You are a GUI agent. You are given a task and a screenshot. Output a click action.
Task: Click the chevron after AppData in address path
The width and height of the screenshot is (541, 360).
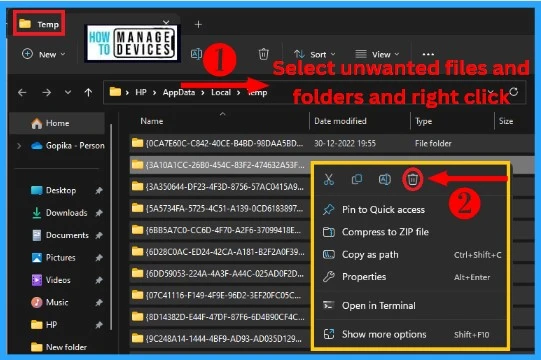(x=203, y=93)
